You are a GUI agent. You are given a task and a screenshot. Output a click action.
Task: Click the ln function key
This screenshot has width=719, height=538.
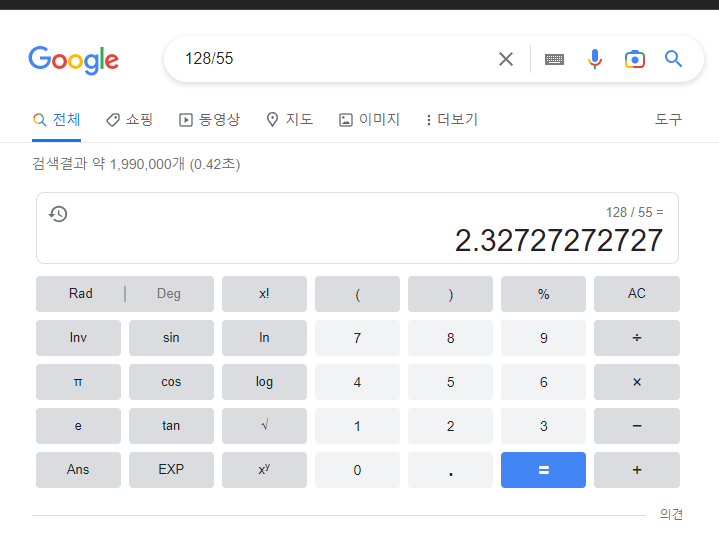pyautogui.click(x=264, y=338)
